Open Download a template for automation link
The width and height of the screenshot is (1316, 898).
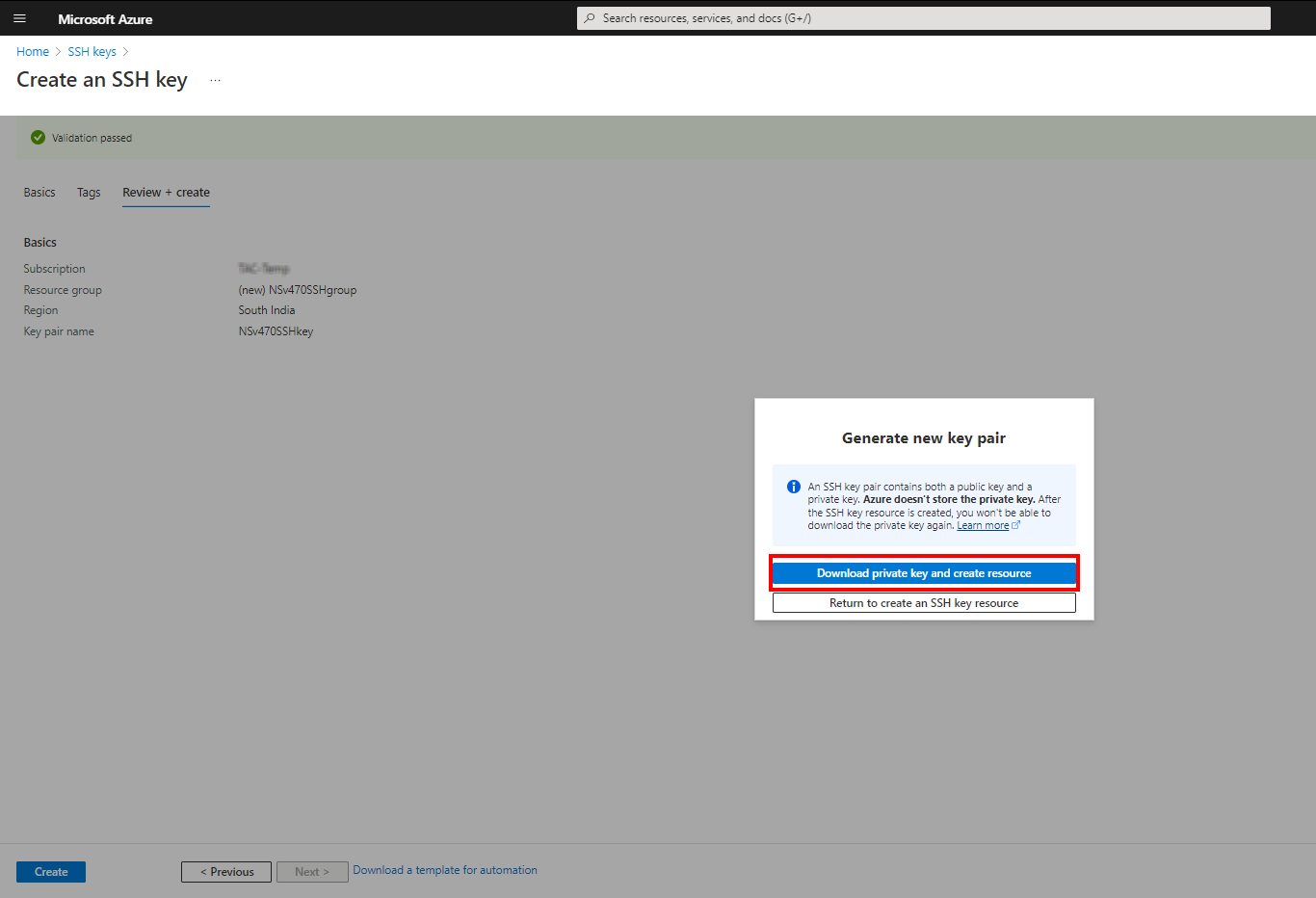coord(445,870)
